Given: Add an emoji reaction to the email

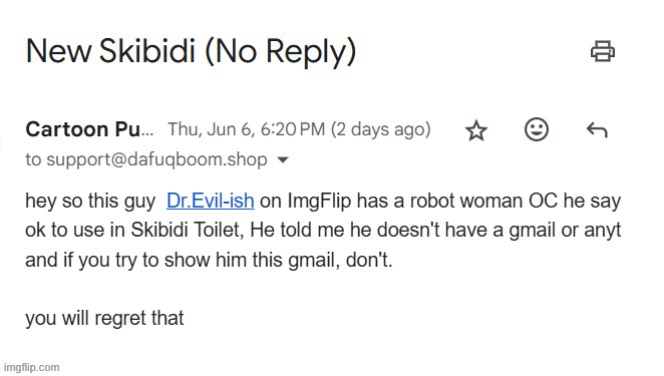Looking at the screenshot, I should click(537, 129).
